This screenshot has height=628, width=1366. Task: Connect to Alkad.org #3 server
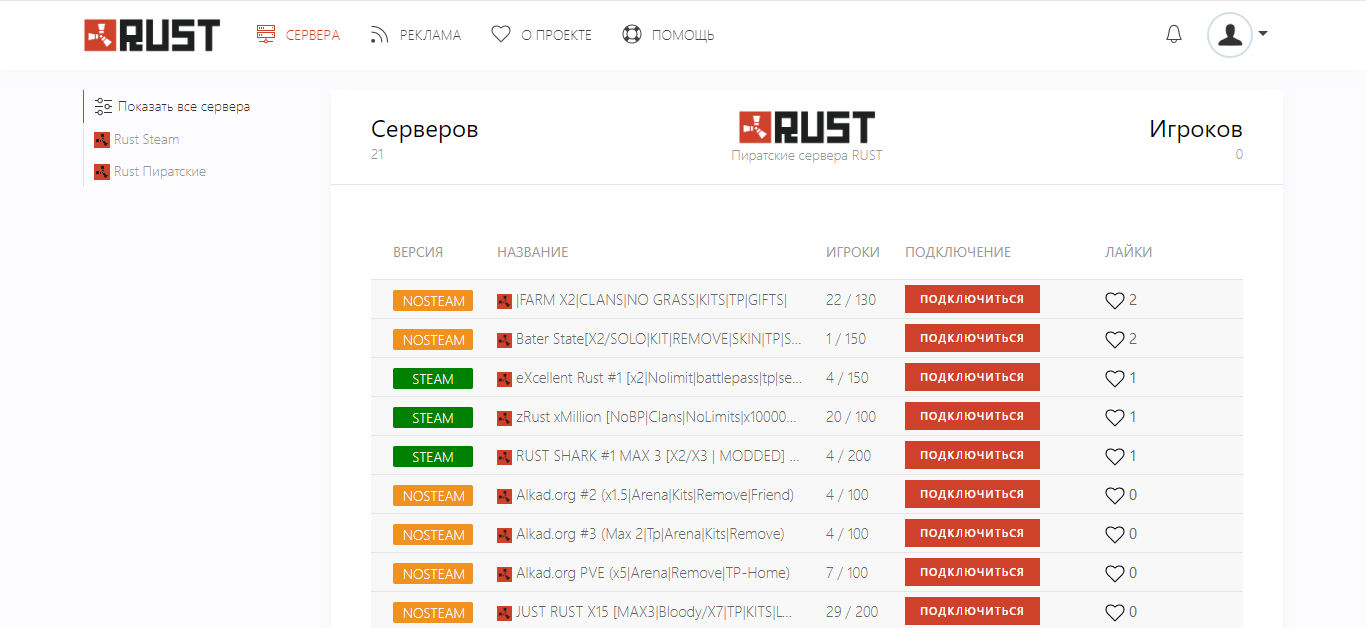click(x=972, y=533)
